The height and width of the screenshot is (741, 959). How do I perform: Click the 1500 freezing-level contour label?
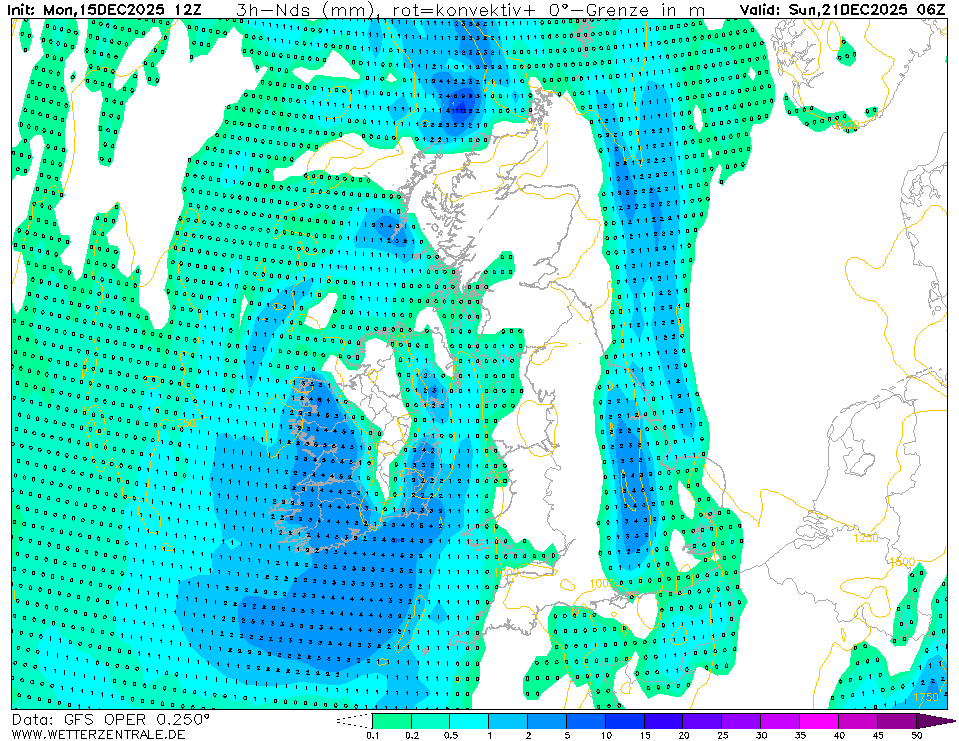click(x=902, y=562)
